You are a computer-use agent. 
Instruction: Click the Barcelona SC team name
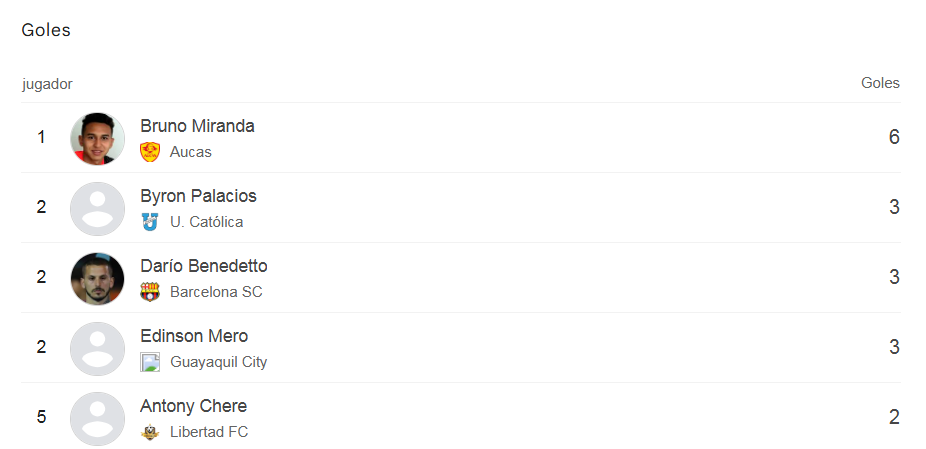pyautogui.click(x=216, y=292)
